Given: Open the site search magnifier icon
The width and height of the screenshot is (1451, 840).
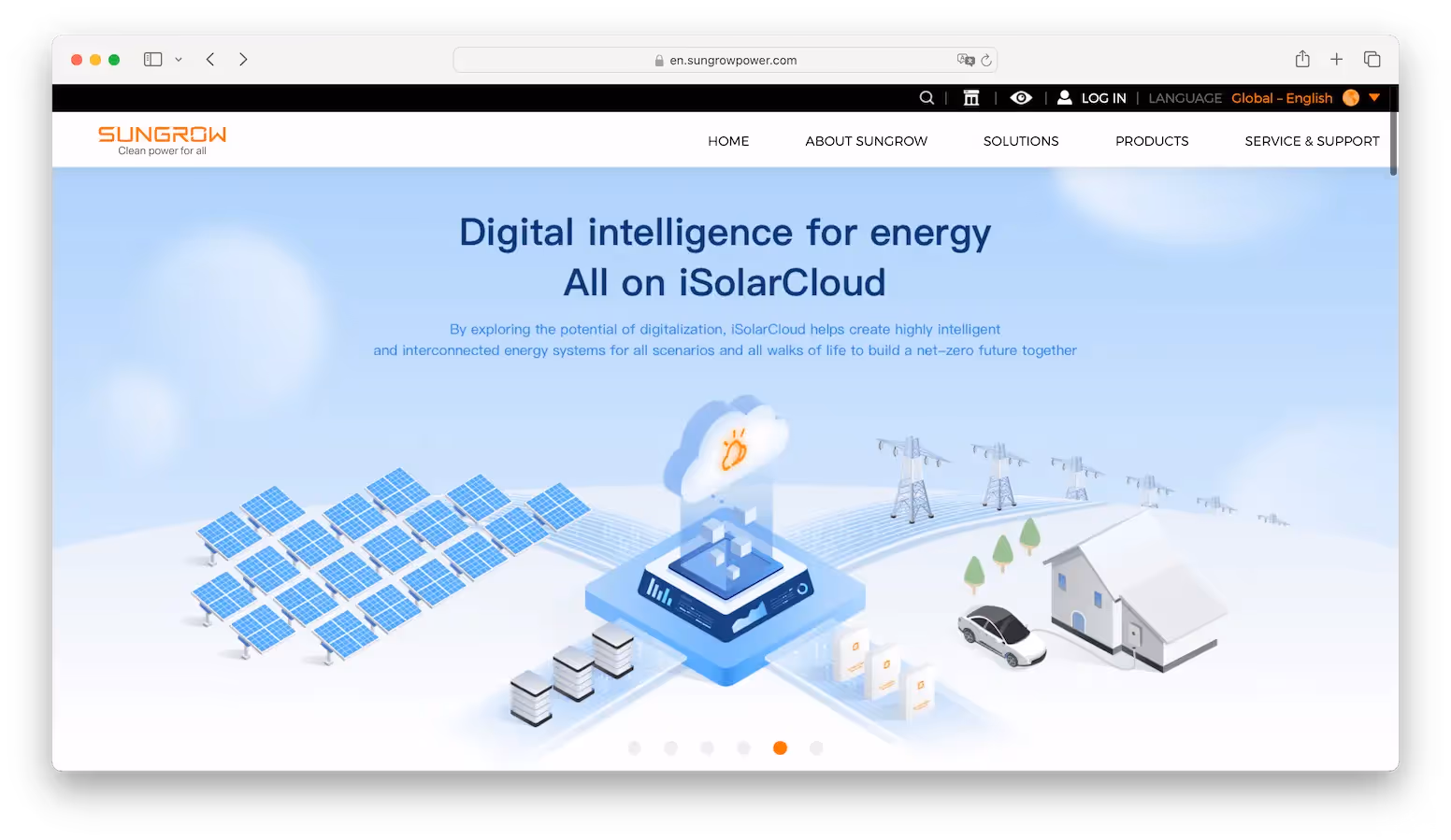Looking at the screenshot, I should 927,98.
